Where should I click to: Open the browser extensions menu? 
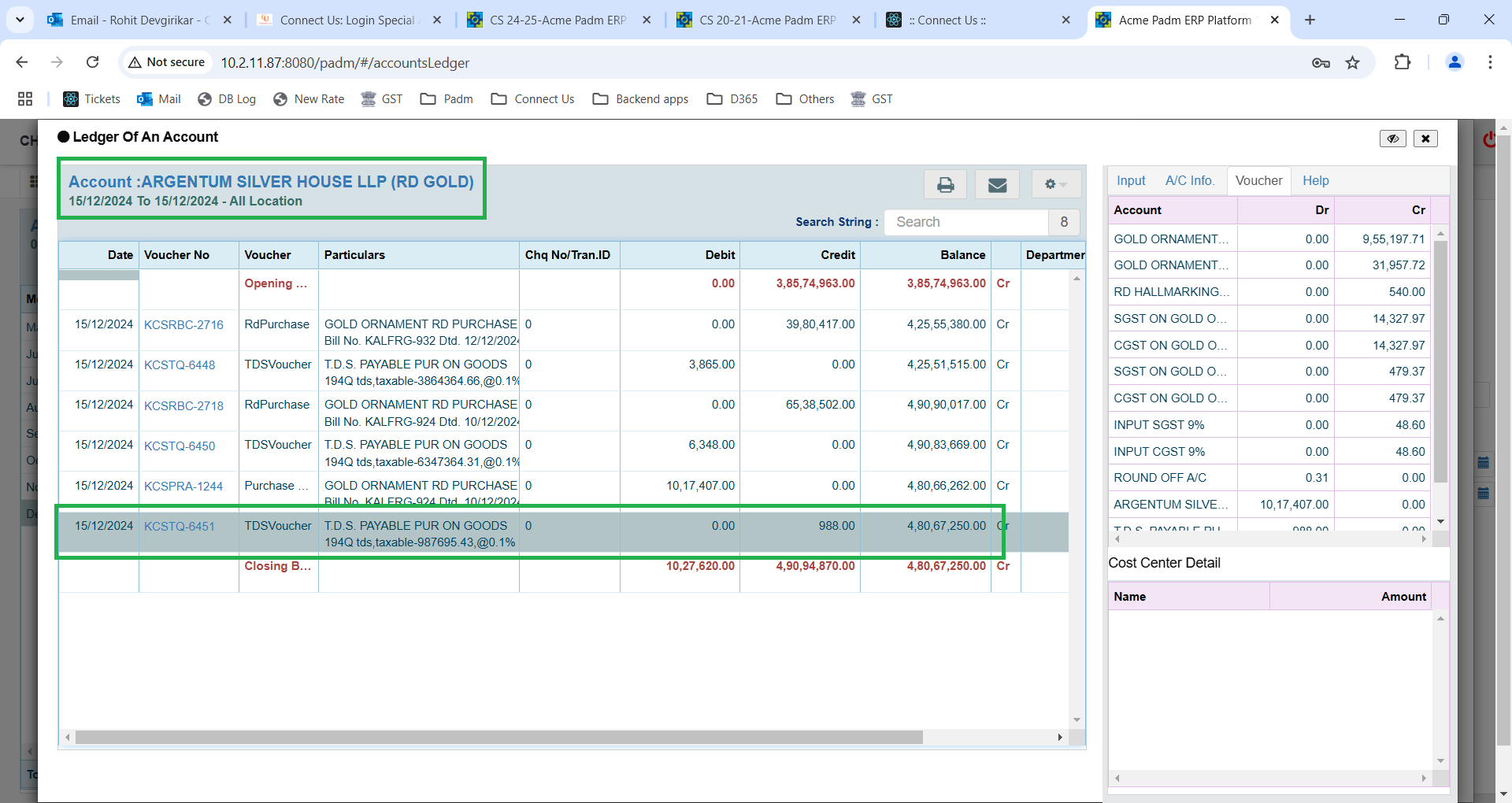(x=1403, y=62)
